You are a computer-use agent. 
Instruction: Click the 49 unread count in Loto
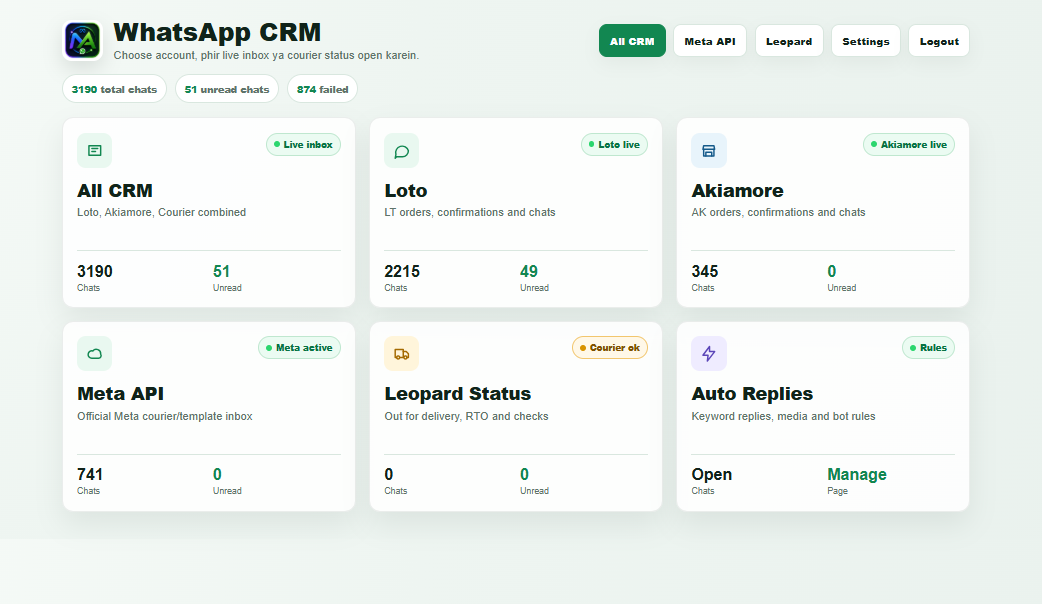pos(528,271)
